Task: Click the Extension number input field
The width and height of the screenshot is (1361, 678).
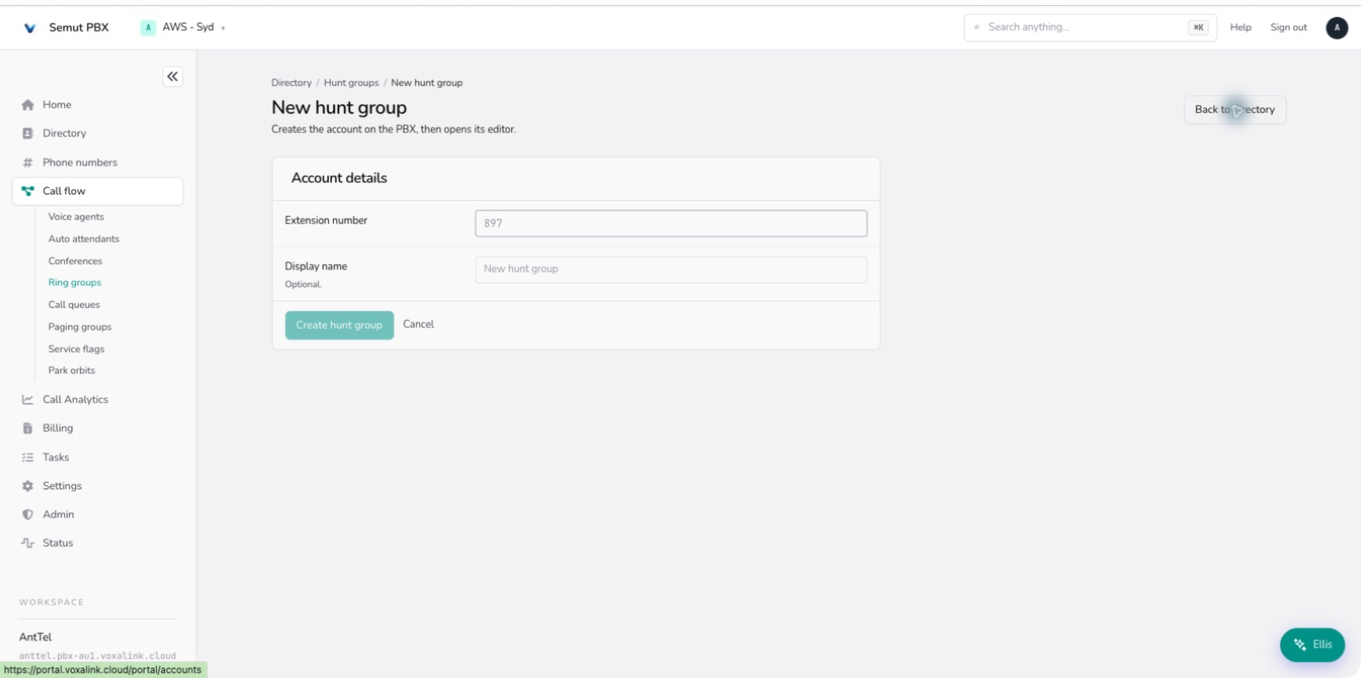Action: 671,223
